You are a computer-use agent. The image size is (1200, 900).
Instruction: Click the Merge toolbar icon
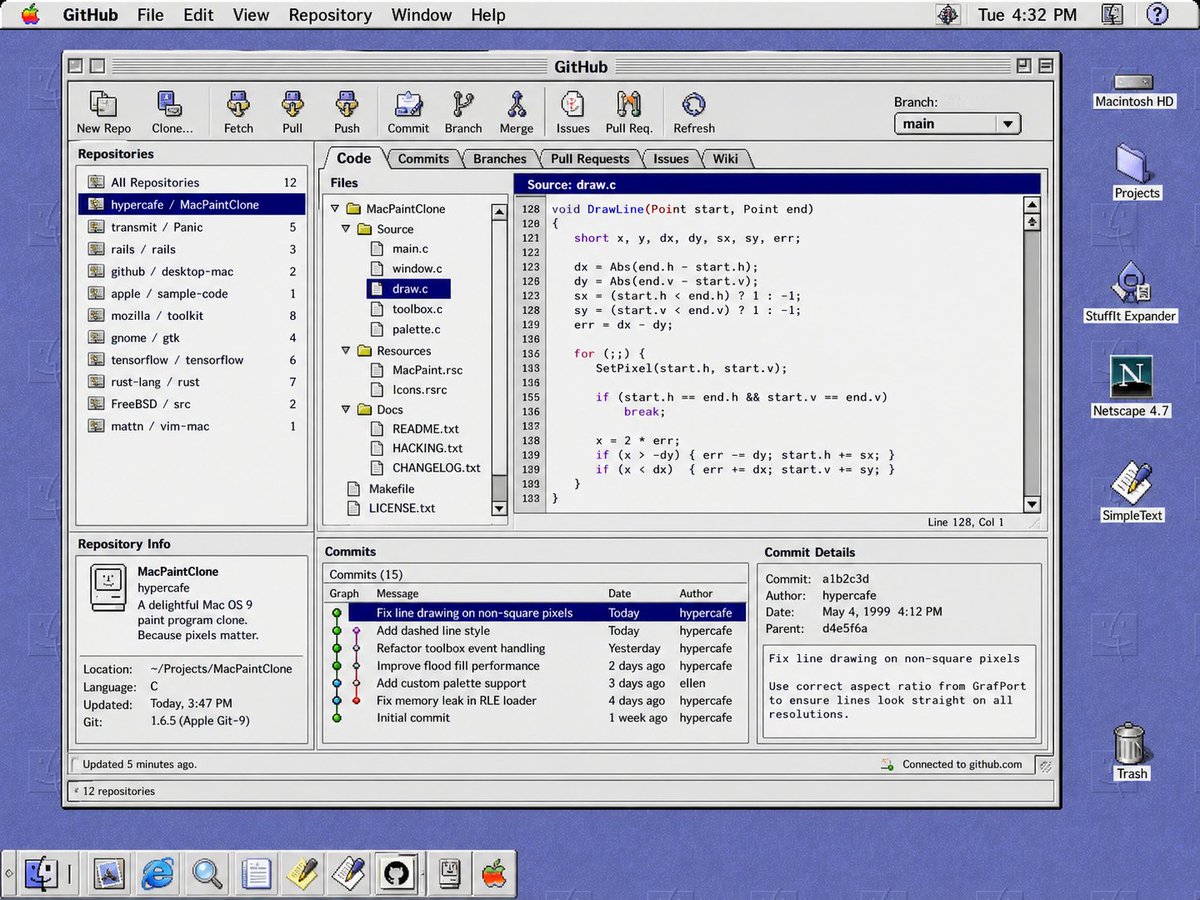pos(516,104)
